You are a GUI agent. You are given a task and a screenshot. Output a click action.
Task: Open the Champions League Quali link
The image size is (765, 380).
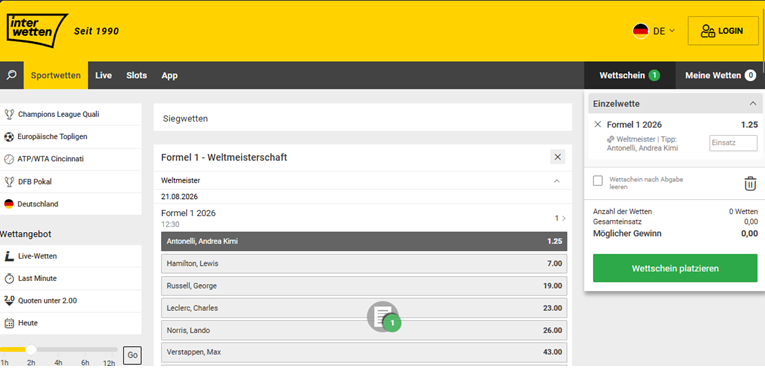[x=59, y=114]
